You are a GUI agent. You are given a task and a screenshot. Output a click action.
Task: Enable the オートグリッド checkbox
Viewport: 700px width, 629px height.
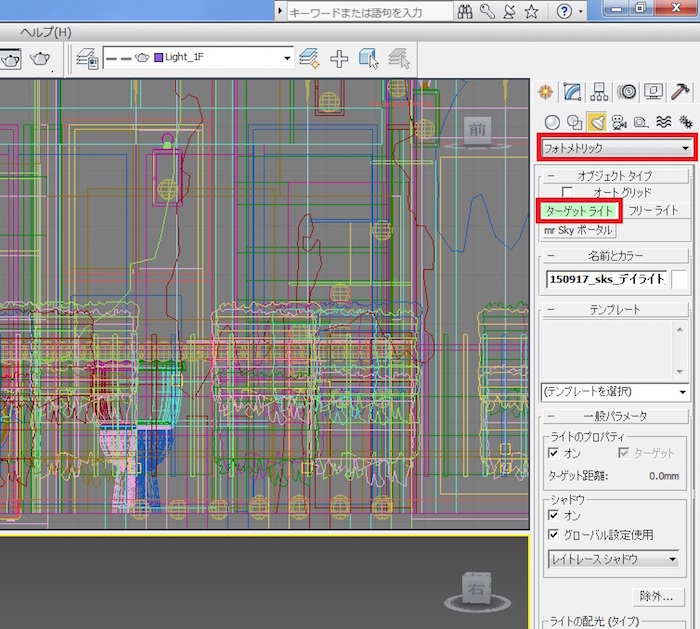coord(568,192)
